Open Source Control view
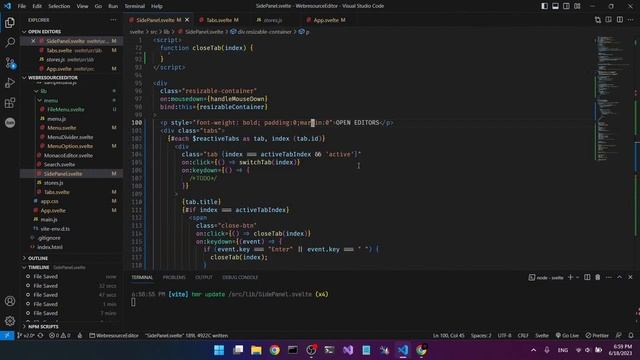 point(10,63)
